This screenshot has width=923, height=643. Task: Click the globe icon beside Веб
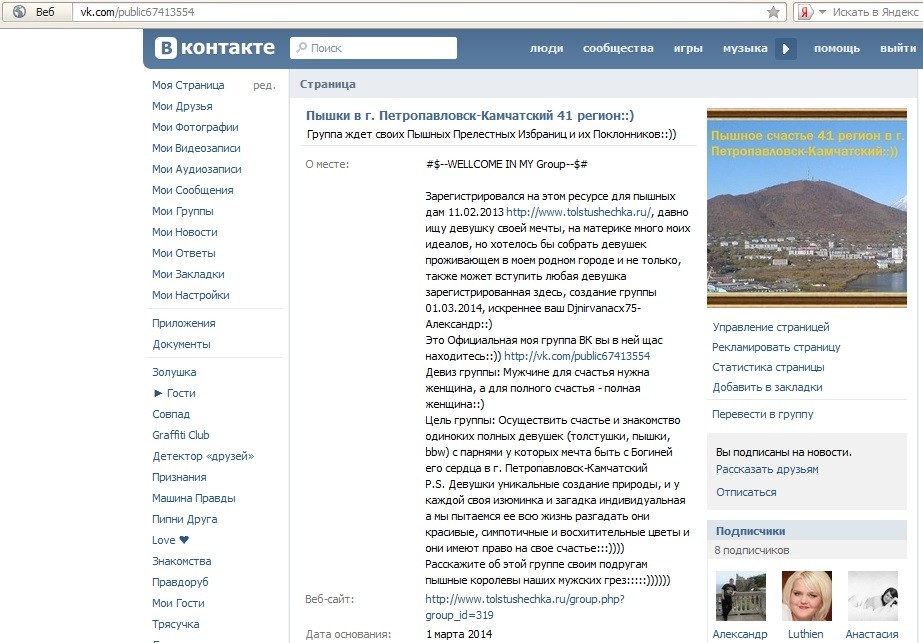19,11
